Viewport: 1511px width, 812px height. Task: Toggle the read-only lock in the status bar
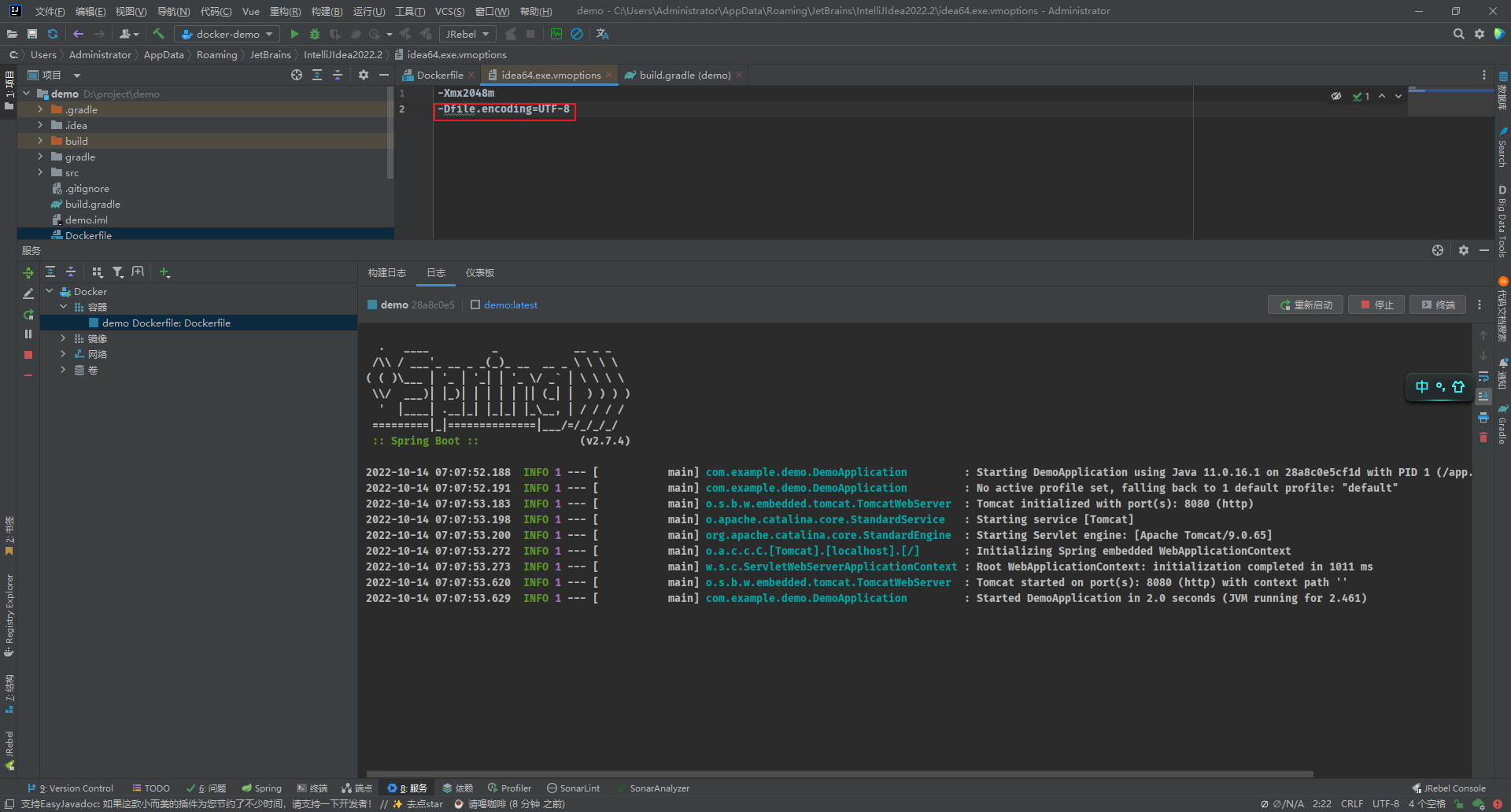tap(1459, 803)
